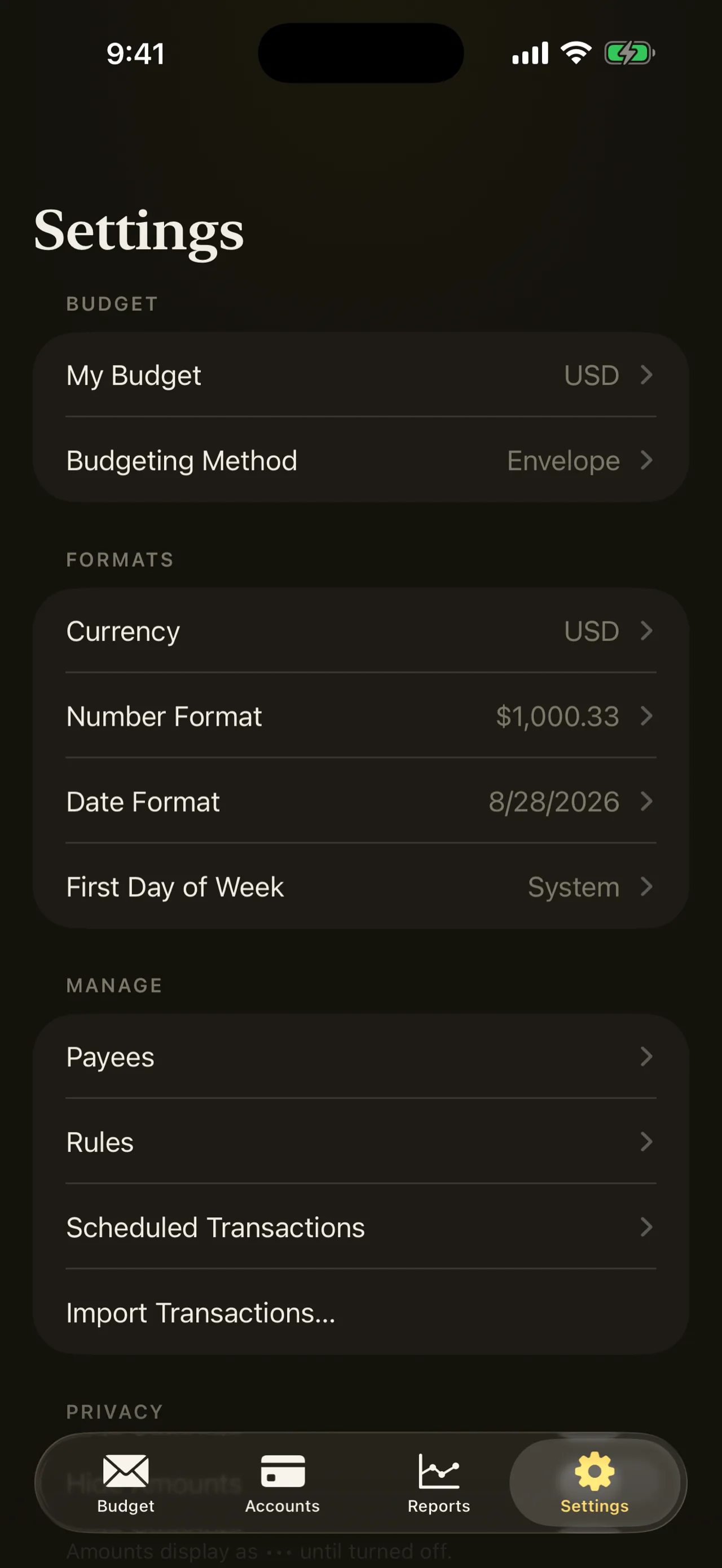This screenshot has height=1568, width=722.
Task: Expand Currency USD chevron
Action: tap(646, 630)
